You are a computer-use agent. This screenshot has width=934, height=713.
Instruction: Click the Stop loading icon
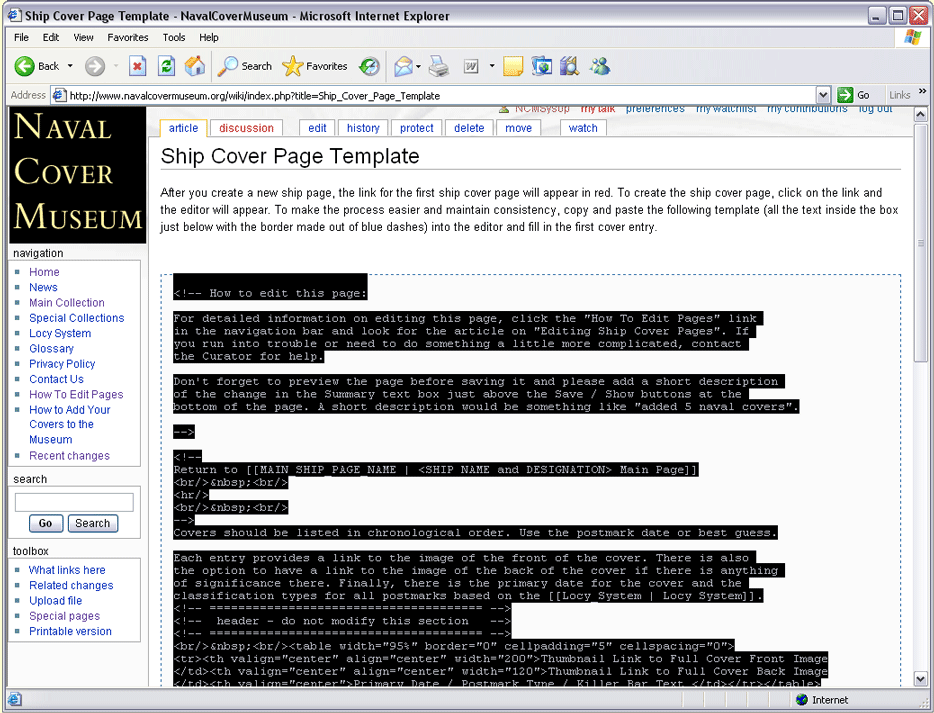138,66
